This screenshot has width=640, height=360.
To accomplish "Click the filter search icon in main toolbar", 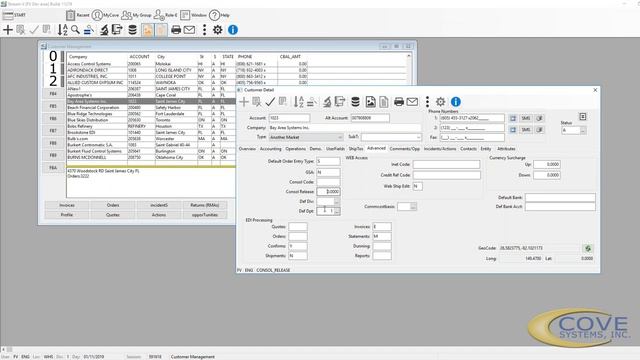I will click(89, 30).
